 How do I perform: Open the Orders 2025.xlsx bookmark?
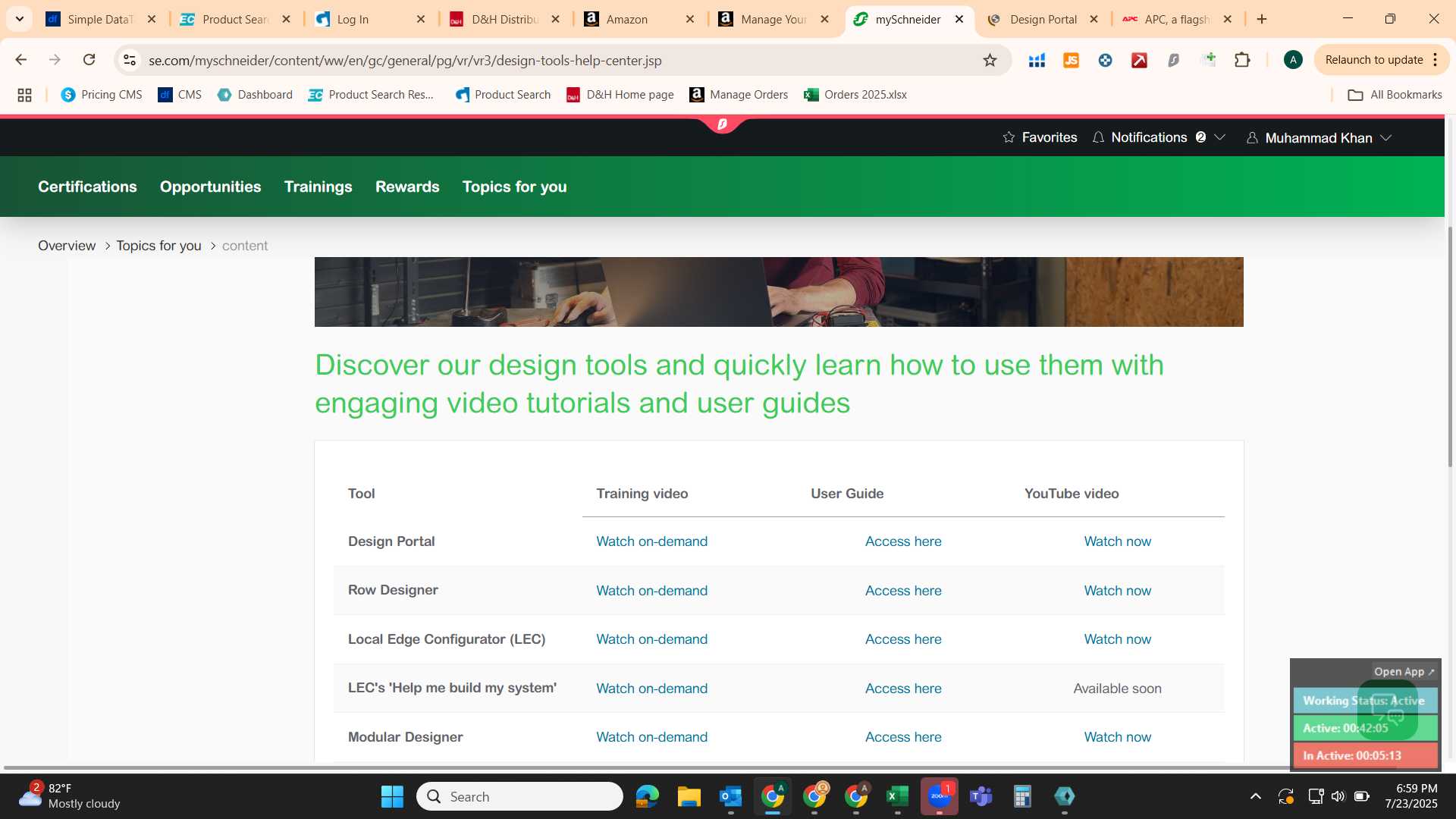(x=855, y=95)
